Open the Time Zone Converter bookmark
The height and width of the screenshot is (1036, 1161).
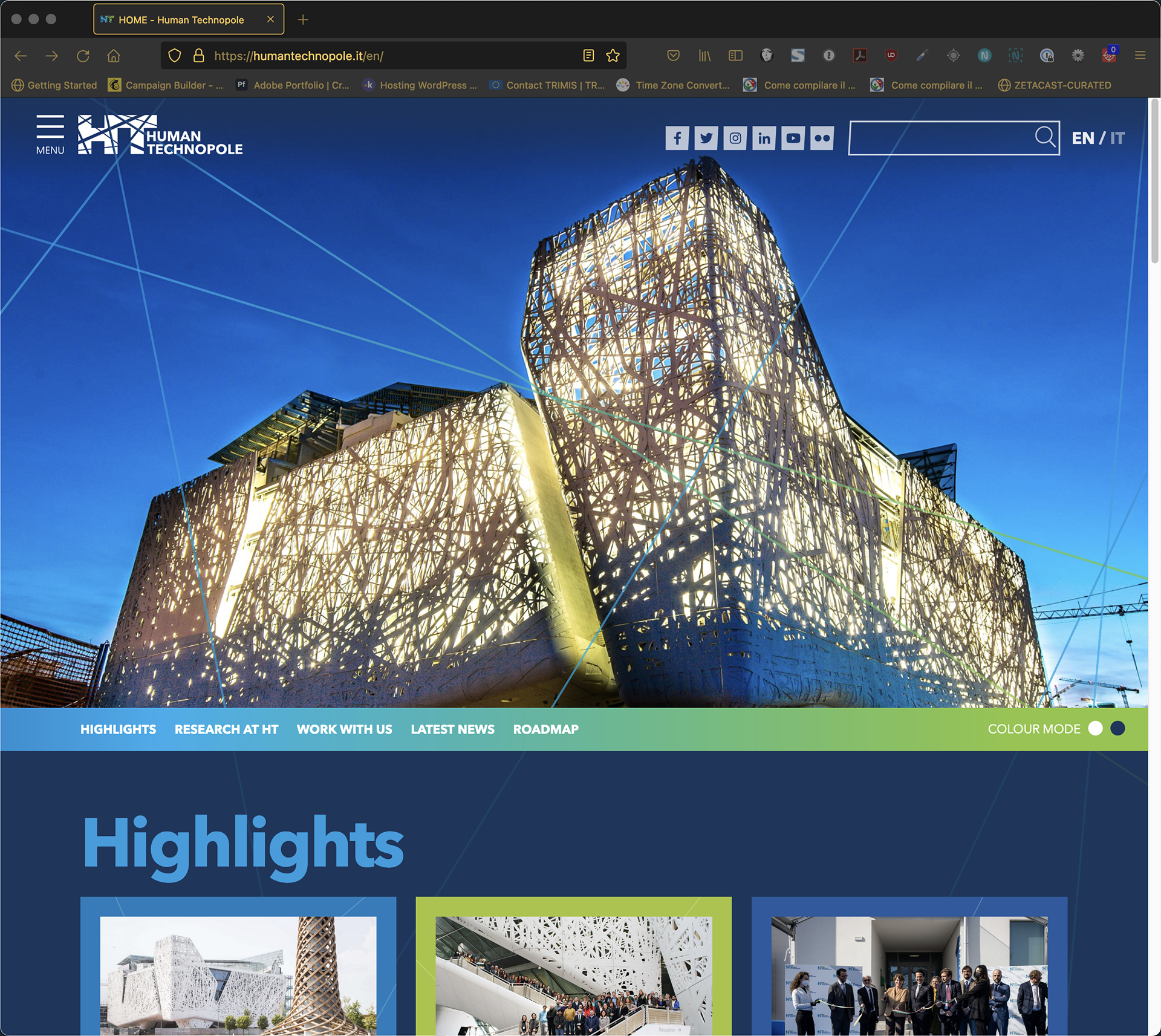coord(674,85)
